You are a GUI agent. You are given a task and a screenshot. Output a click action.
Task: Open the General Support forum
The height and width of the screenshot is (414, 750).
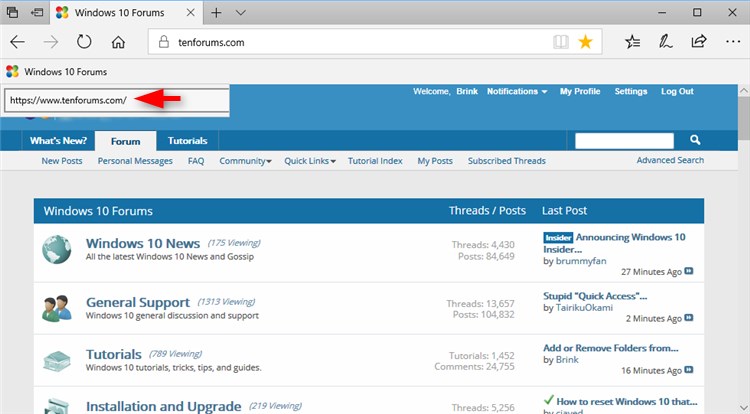click(138, 303)
